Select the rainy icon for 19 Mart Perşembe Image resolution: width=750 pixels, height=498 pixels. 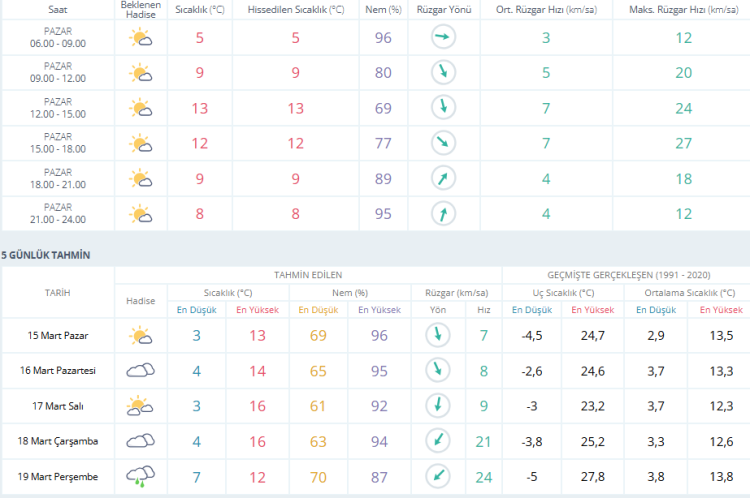coord(140,475)
